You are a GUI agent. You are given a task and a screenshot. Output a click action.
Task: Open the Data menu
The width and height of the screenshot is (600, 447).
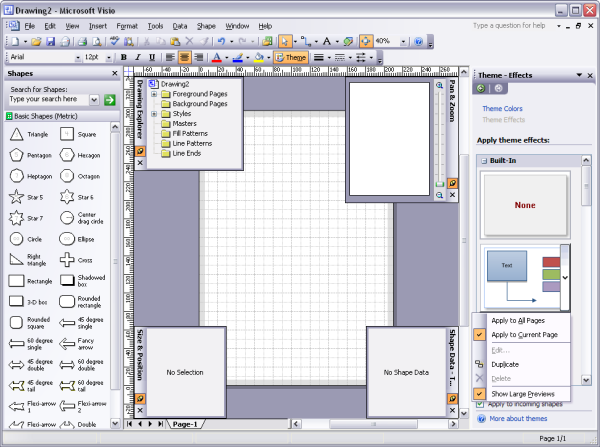pyautogui.click(x=179, y=26)
